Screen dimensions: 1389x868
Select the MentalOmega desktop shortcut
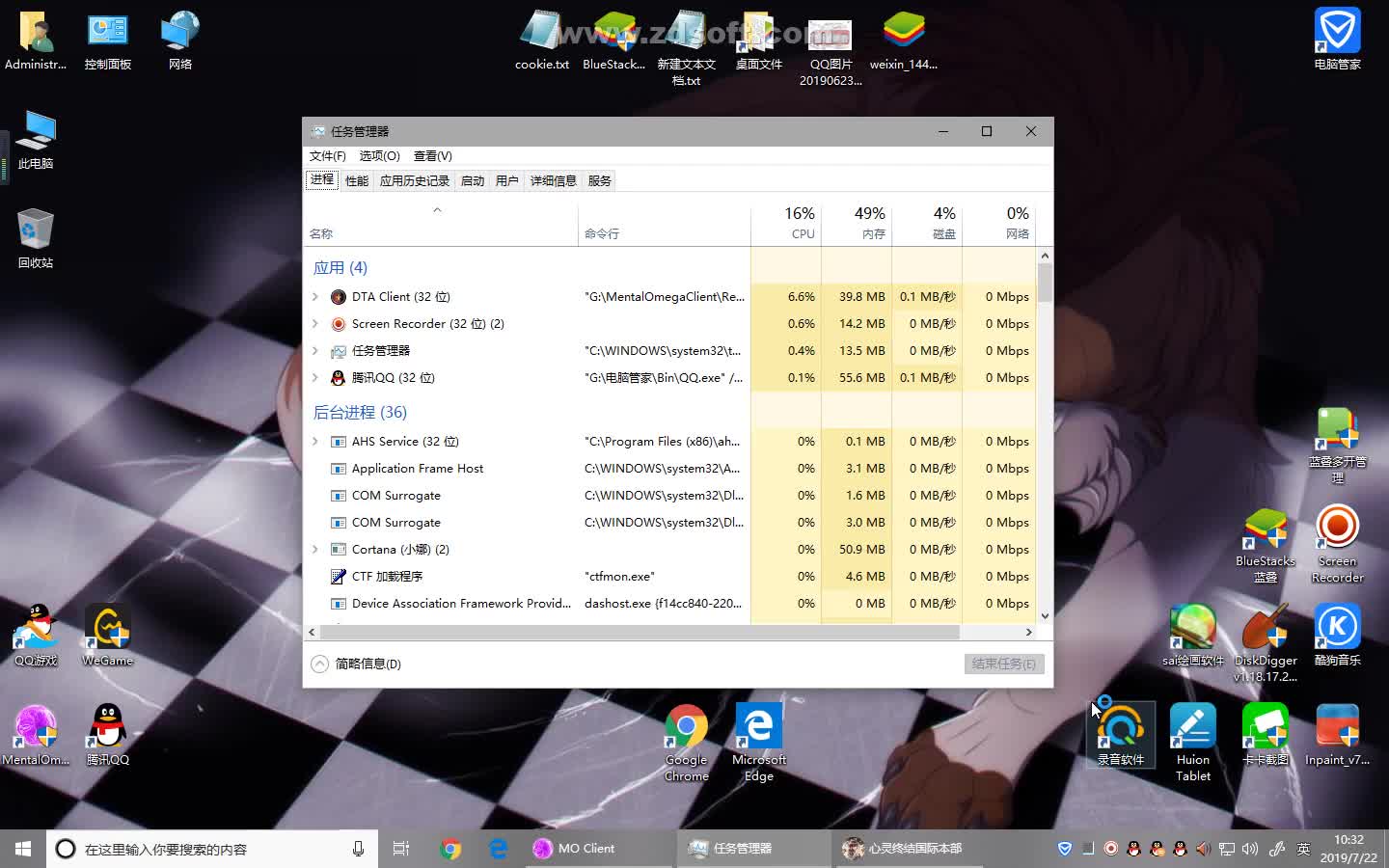36,735
